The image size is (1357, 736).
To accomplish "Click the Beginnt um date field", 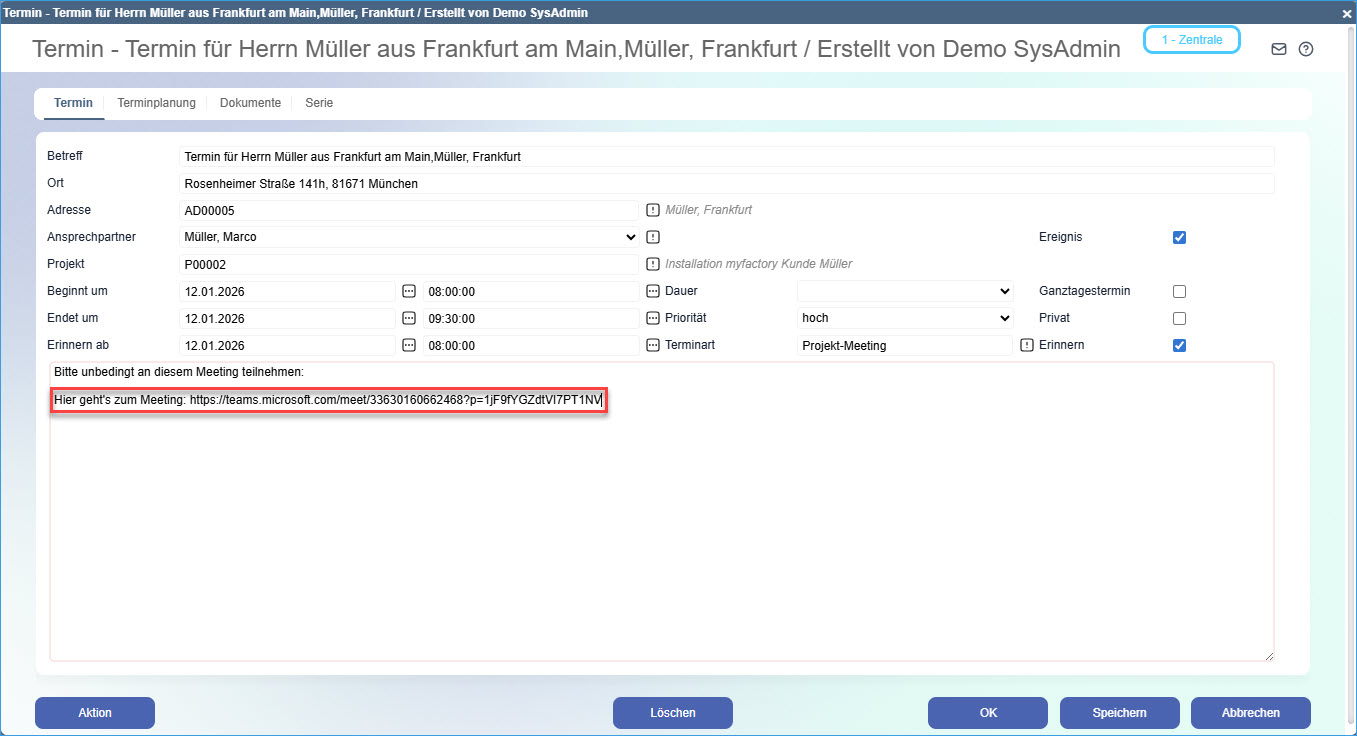I will click(288, 291).
